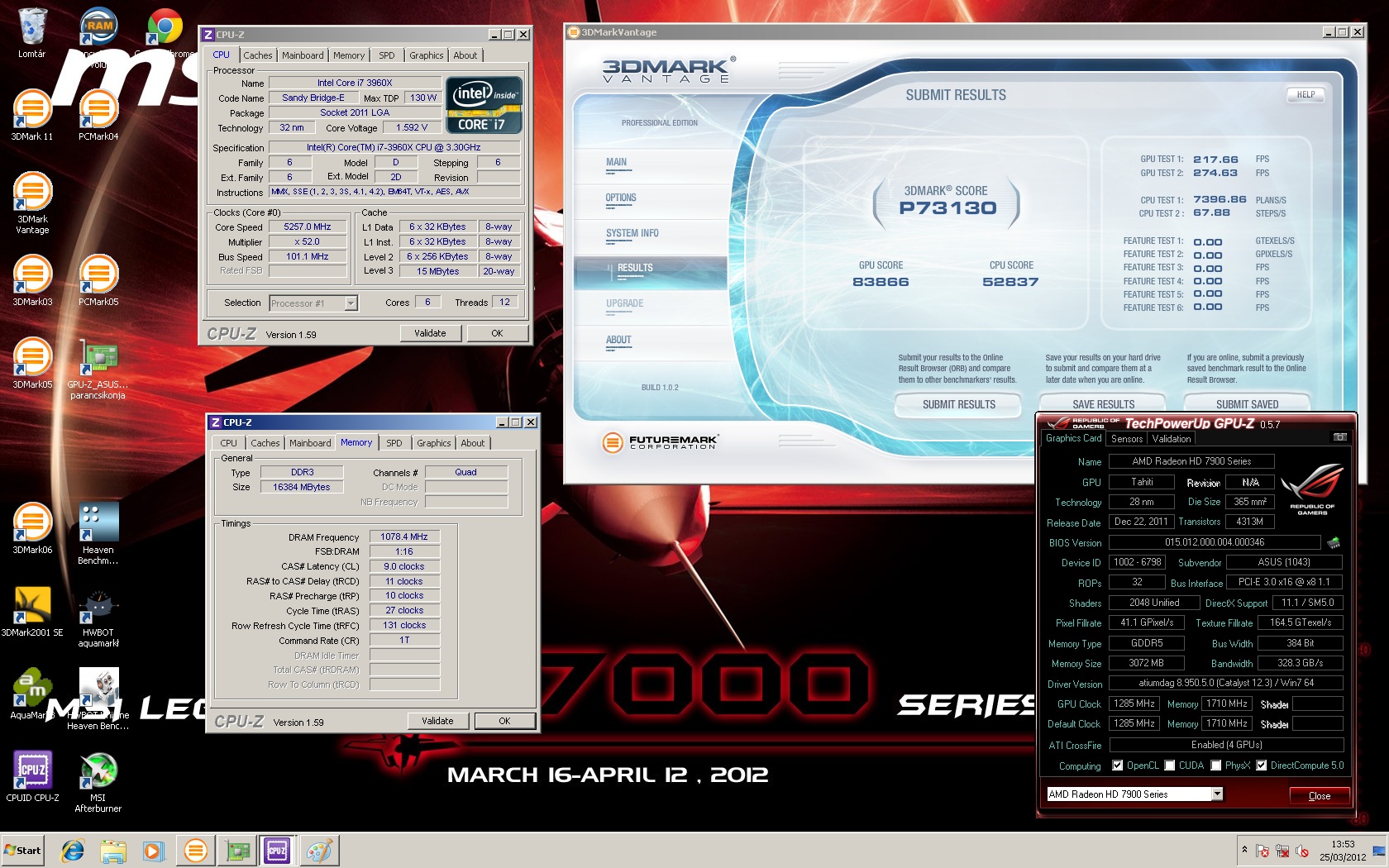Open ABOUT in 3DMark Vantage sidebar

[x=618, y=340]
